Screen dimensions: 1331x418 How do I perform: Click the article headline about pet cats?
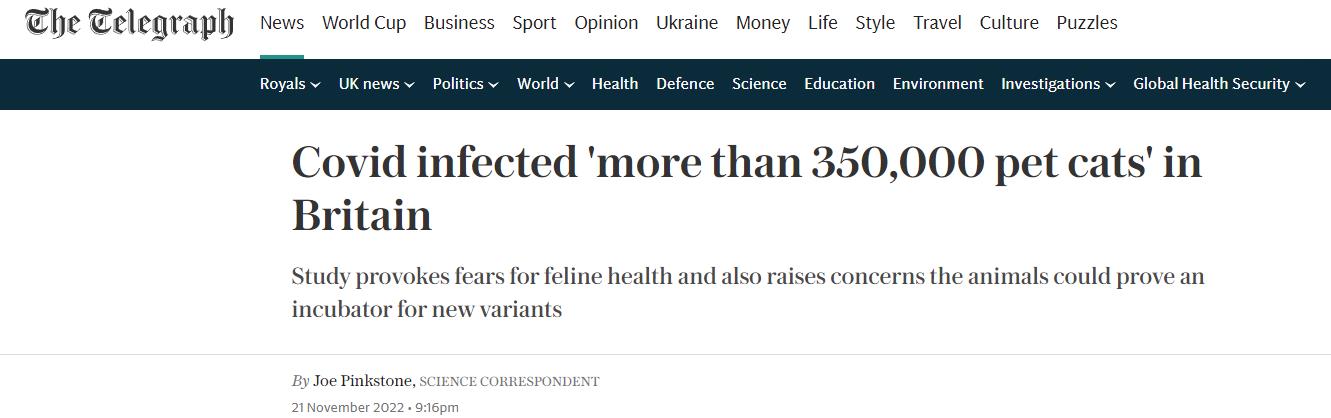click(x=746, y=189)
